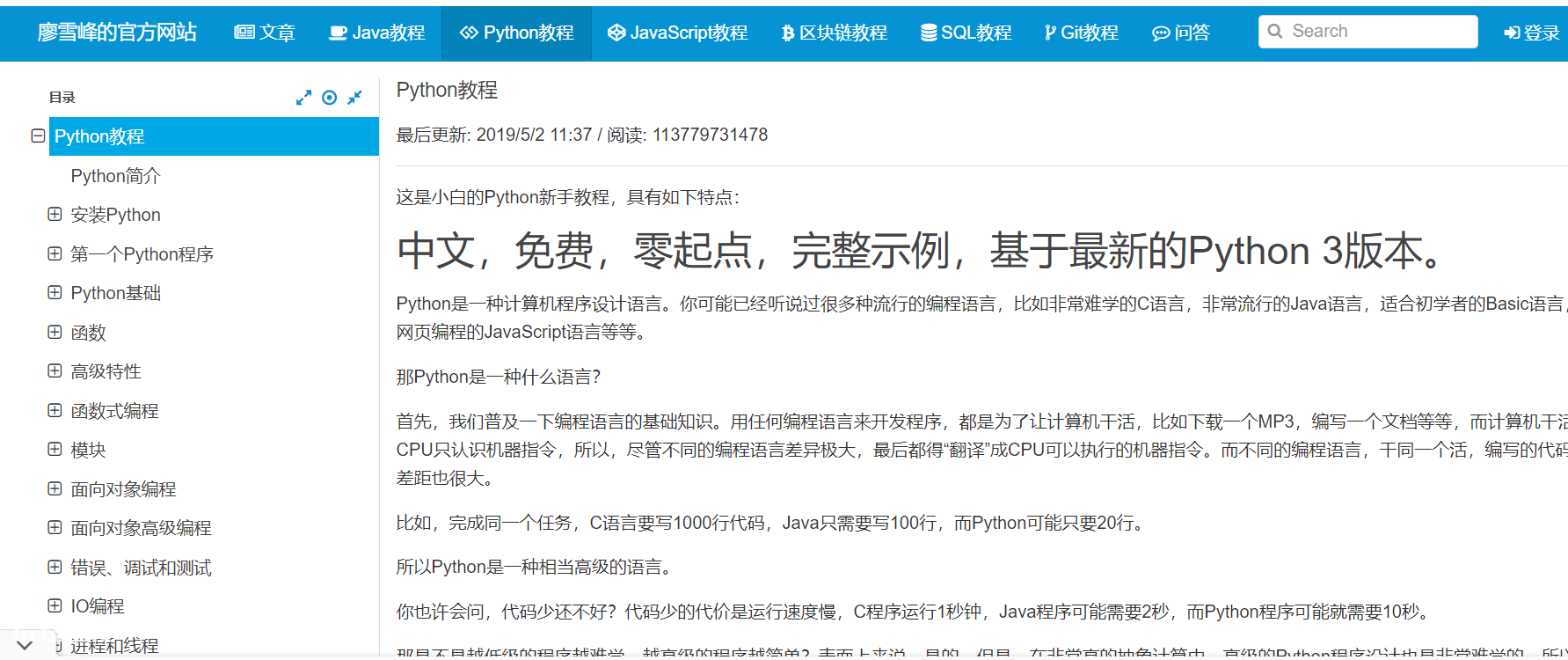Screen dimensions: 1568x660
Task: Click the Python教程 page title heading
Action: pyautogui.click(x=447, y=90)
